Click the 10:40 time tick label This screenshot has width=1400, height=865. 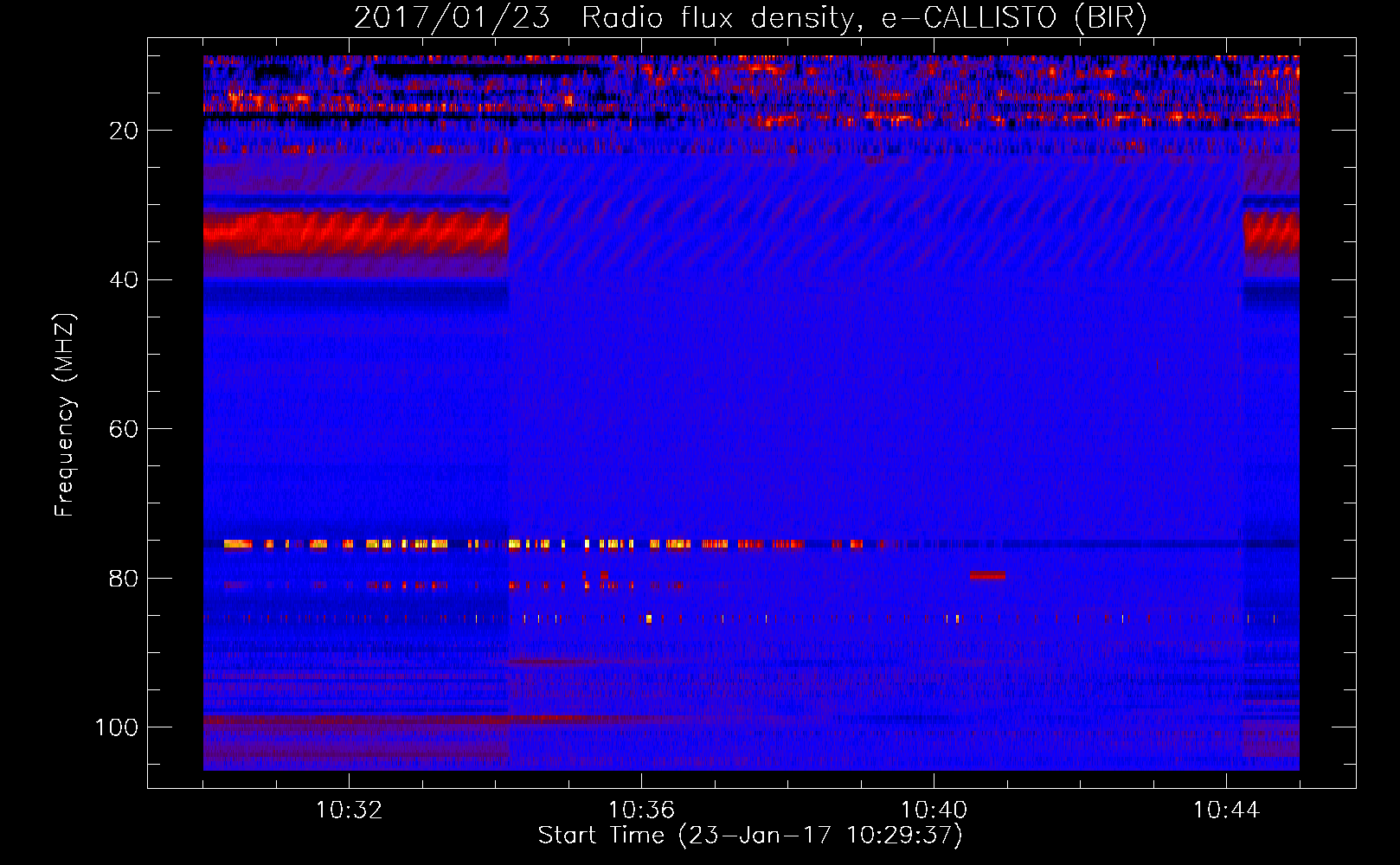[934, 811]
